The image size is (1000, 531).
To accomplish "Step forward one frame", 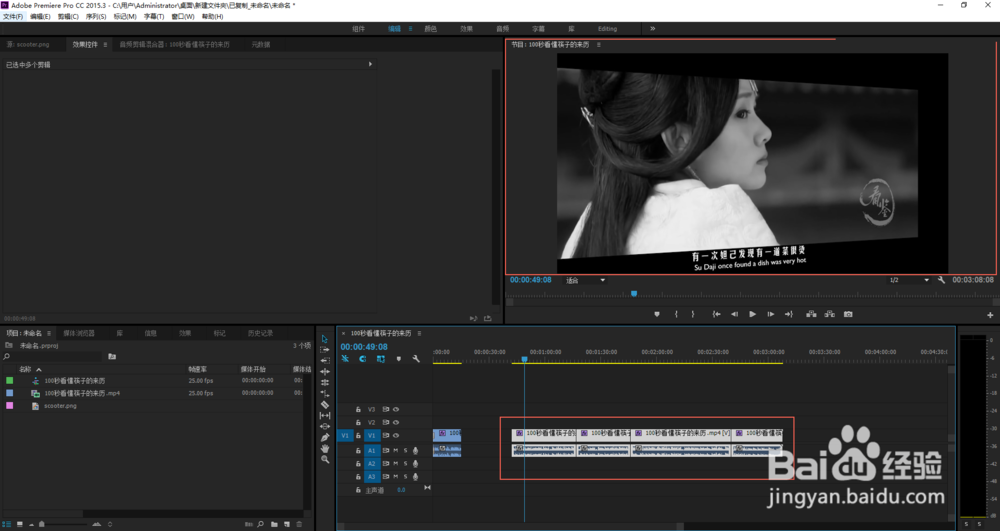I will click(770, 314).
